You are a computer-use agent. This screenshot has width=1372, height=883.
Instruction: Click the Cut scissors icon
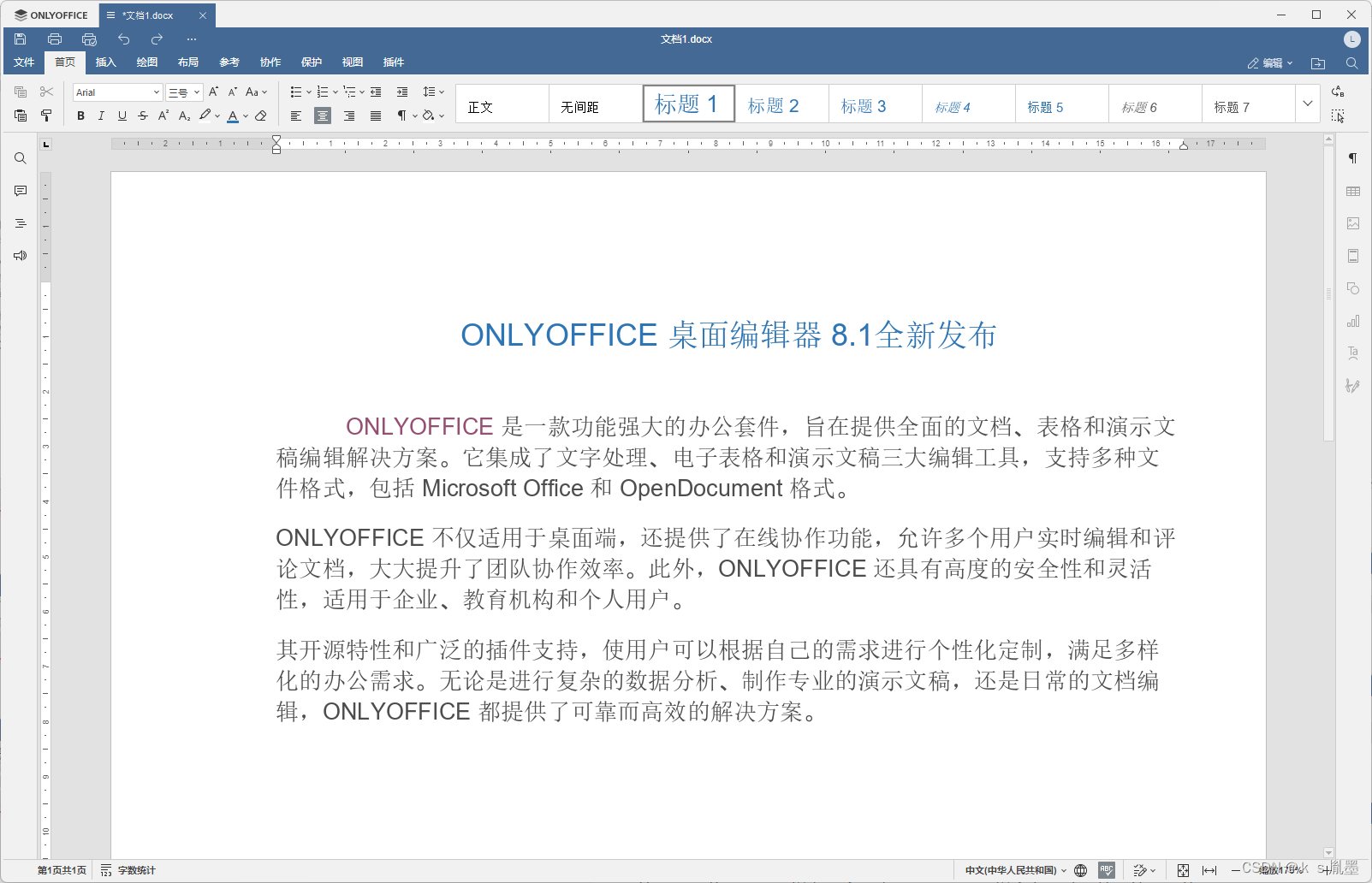tap(46, 92)
